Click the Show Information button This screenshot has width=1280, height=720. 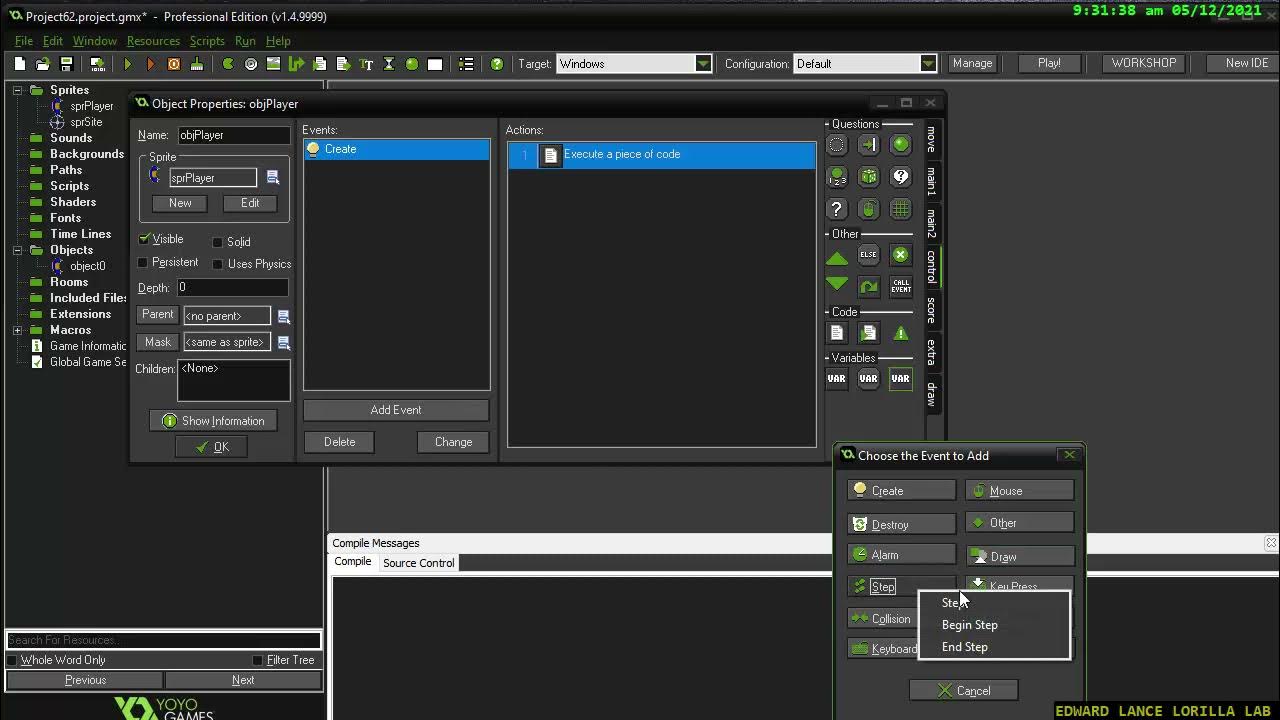(x=213, y=421)
